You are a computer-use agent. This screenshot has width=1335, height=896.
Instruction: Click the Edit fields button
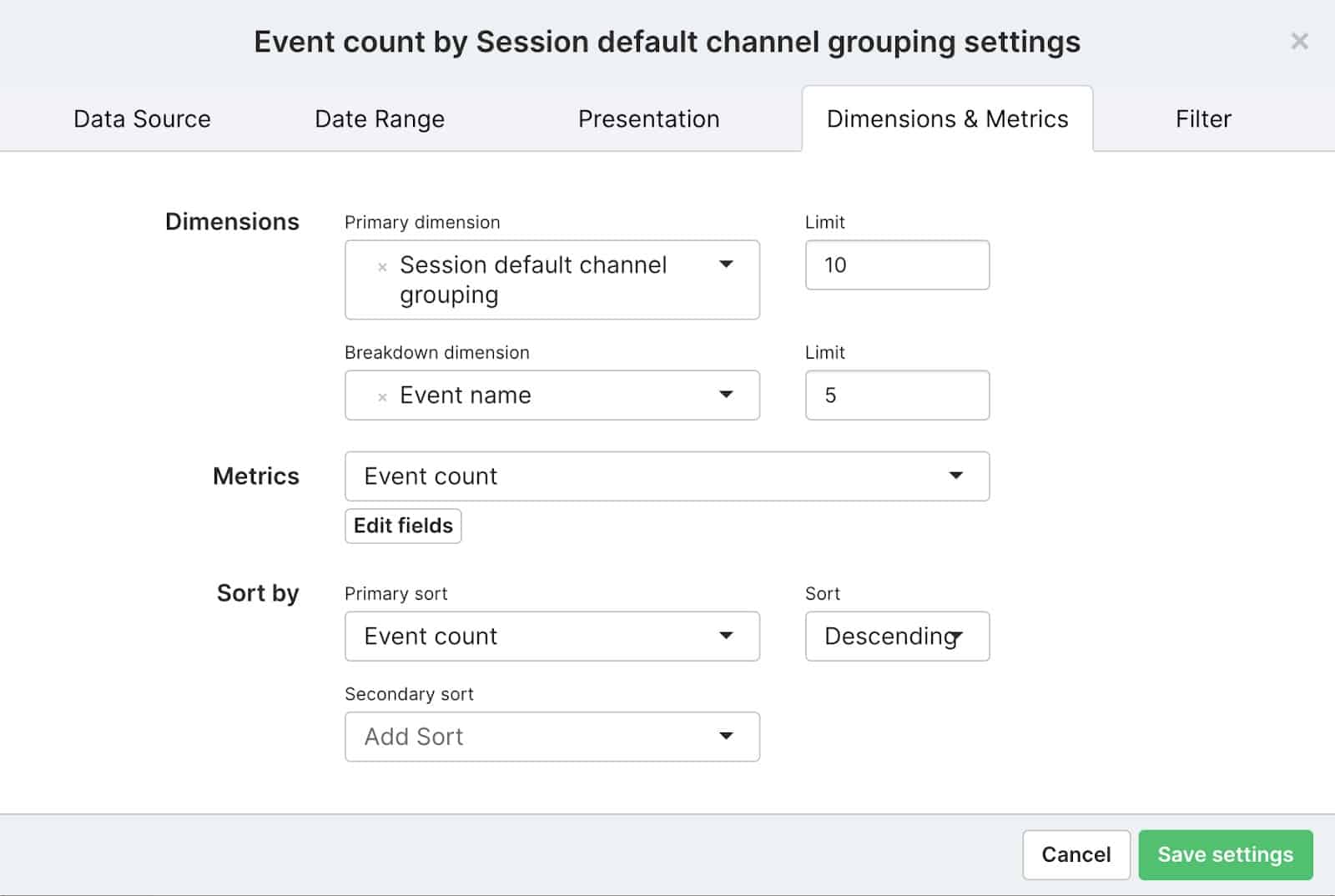click(x=403, y=526)
